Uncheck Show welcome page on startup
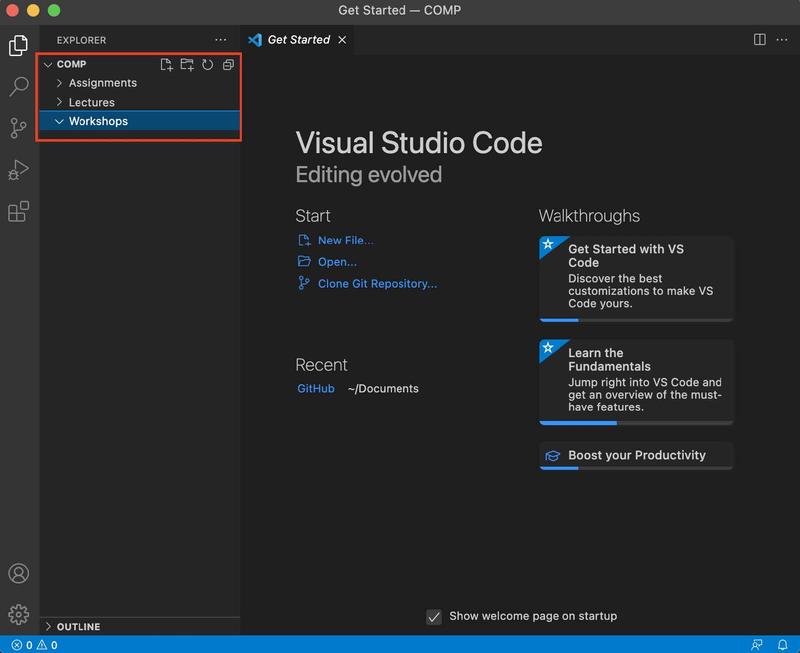The image size is (800, 653). [x=434, y=617]
